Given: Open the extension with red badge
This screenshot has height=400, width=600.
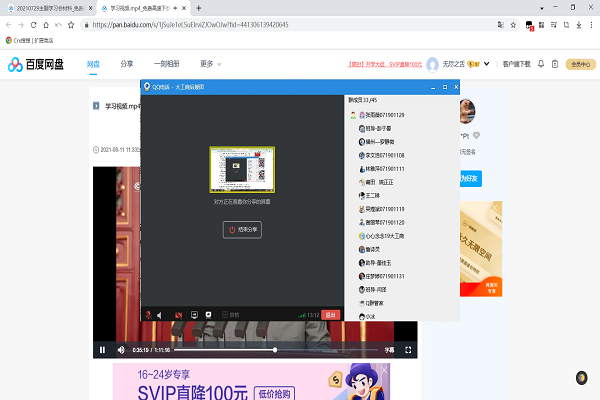Looking at the screenshot, I should pyautogui.click(x=529, y=26).
